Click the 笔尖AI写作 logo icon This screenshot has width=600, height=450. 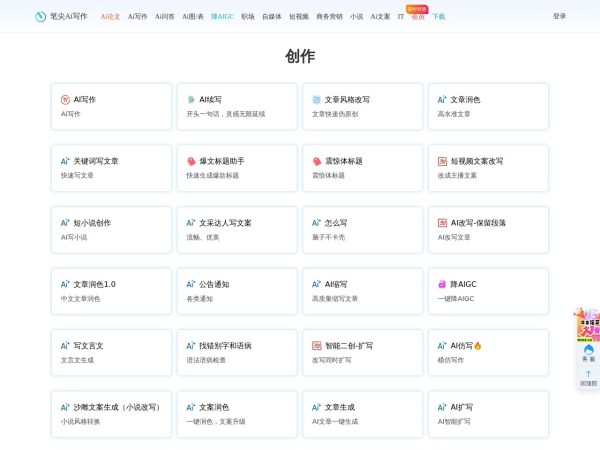(x=41, y=17)
